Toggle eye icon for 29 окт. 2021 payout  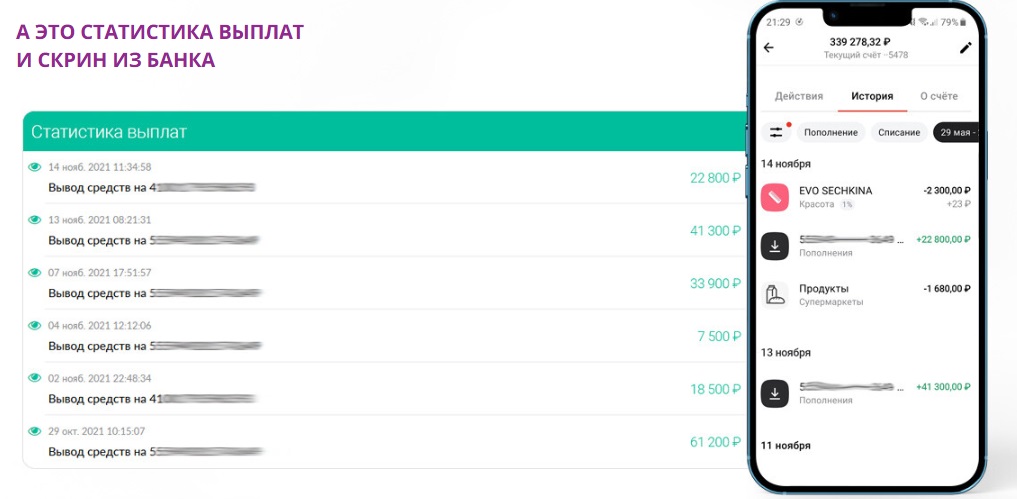[34, 431]
